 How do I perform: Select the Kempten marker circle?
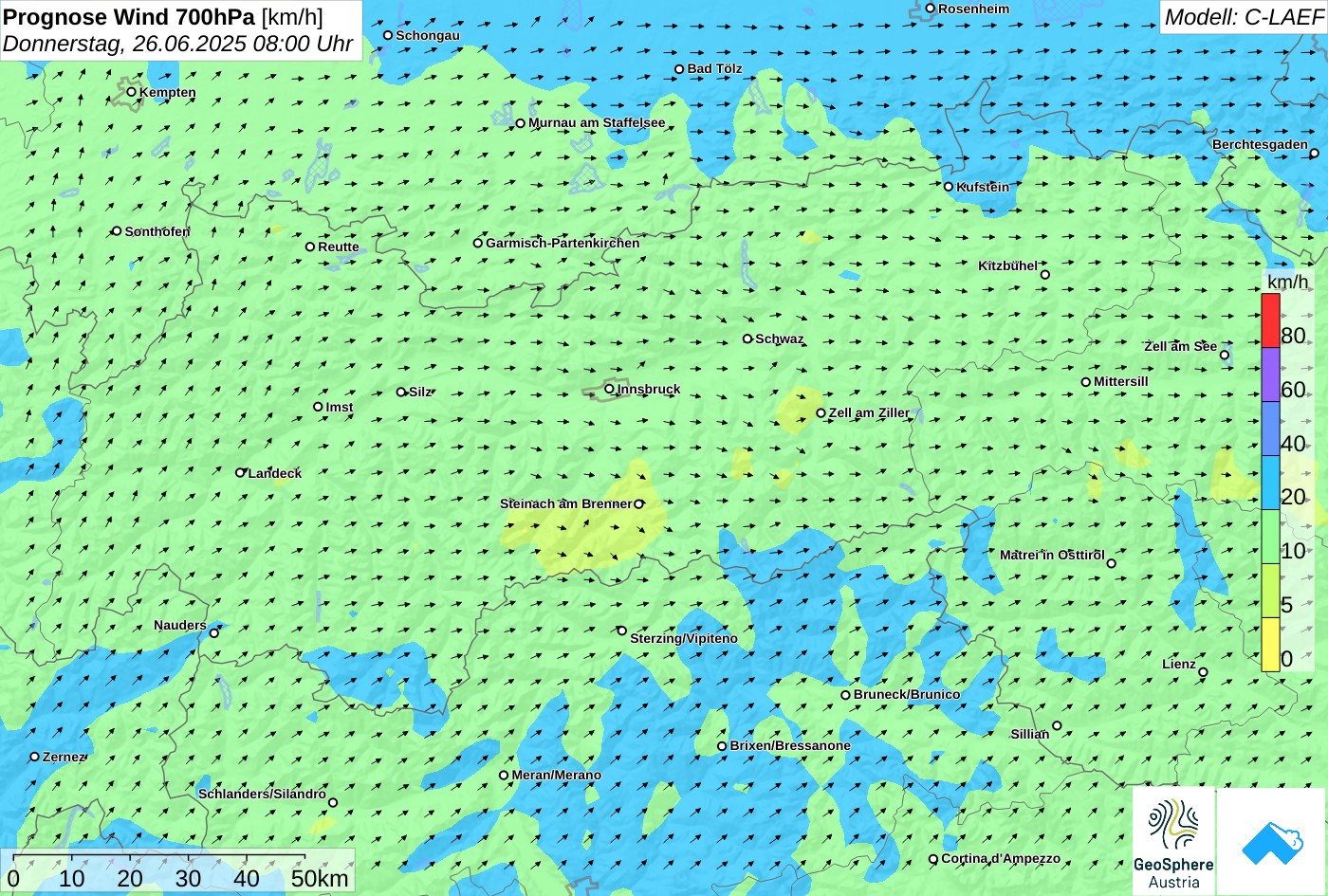[x=131, y=92]
